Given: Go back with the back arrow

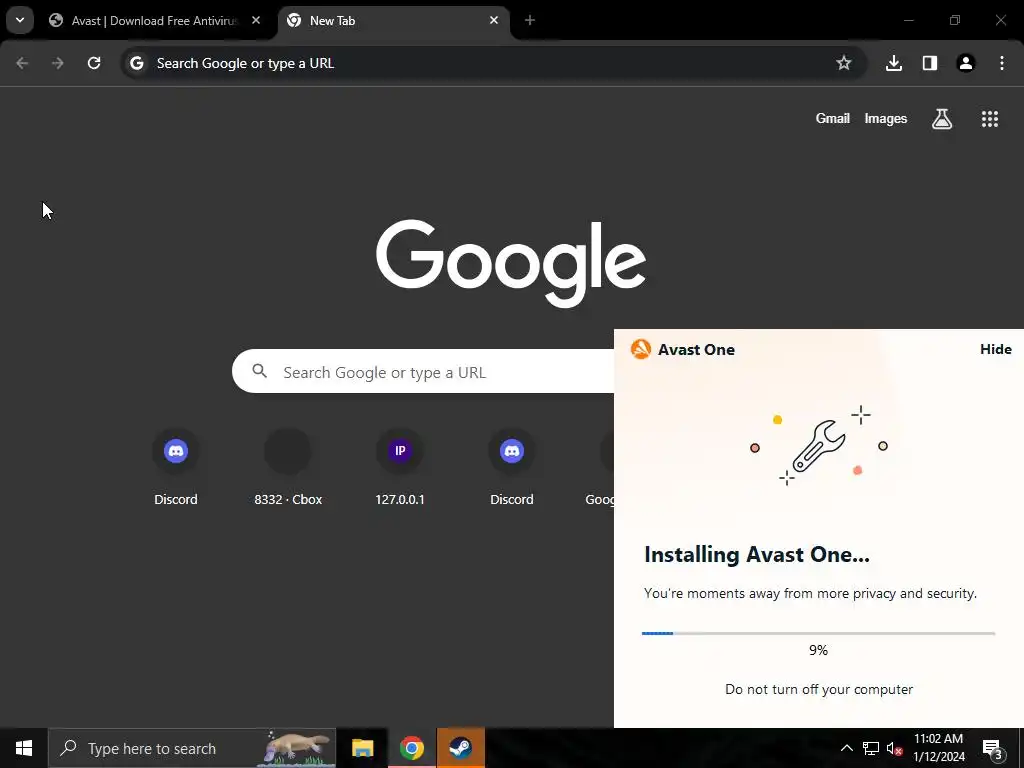Looking at the screenshot, I should click(22, 63).
